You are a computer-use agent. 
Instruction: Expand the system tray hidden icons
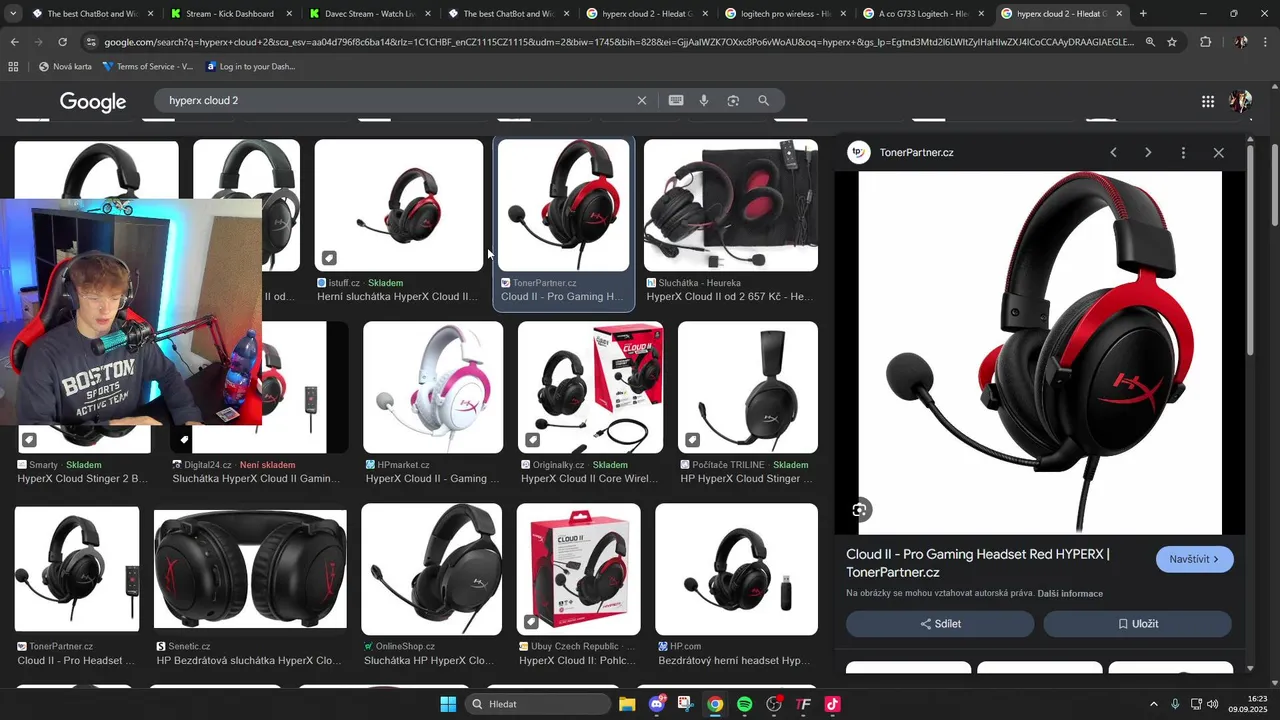pos(1153,704)
